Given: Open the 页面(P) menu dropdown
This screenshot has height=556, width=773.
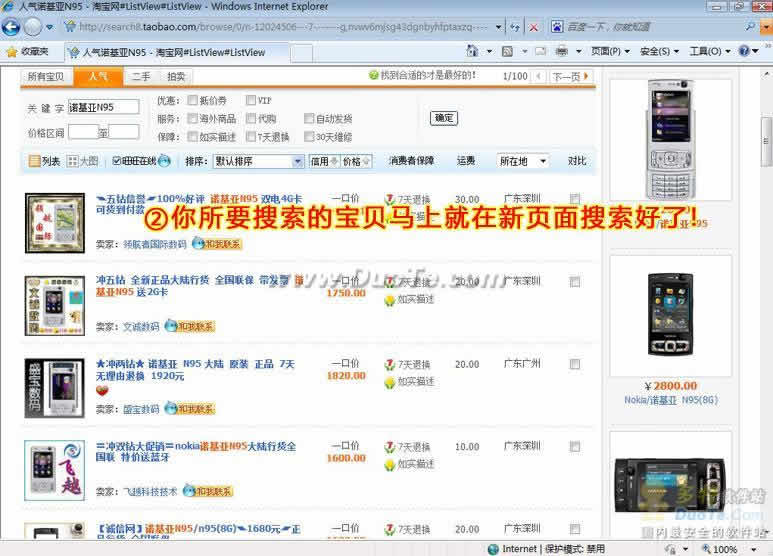Looking at the screenshot, I should click(610, 51).
